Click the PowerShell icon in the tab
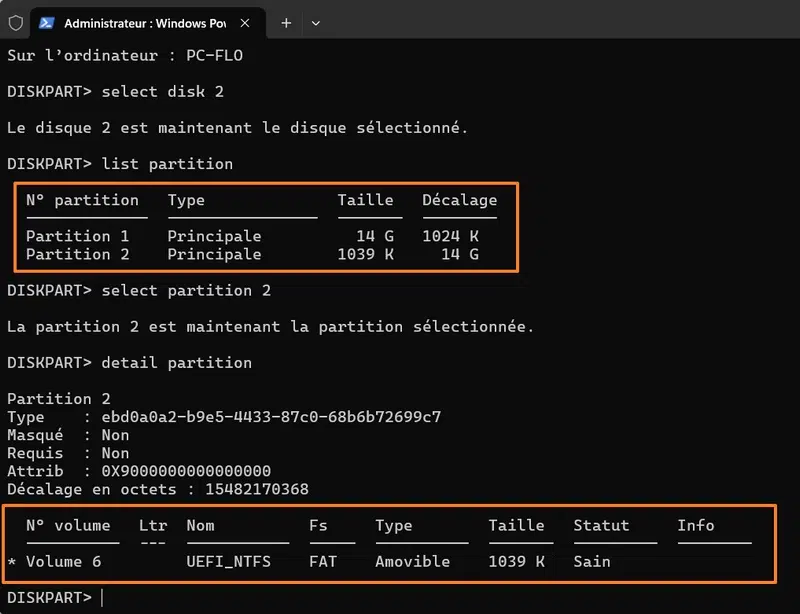 point(47,22)
